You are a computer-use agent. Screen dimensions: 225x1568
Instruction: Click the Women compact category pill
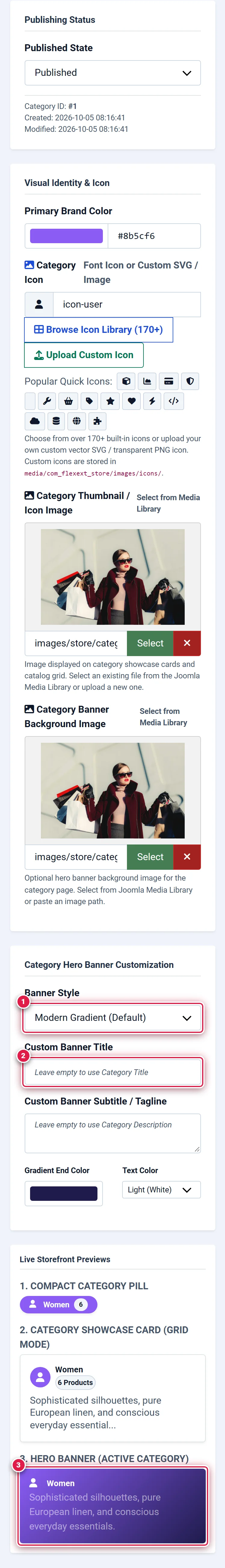[58, 1304]
